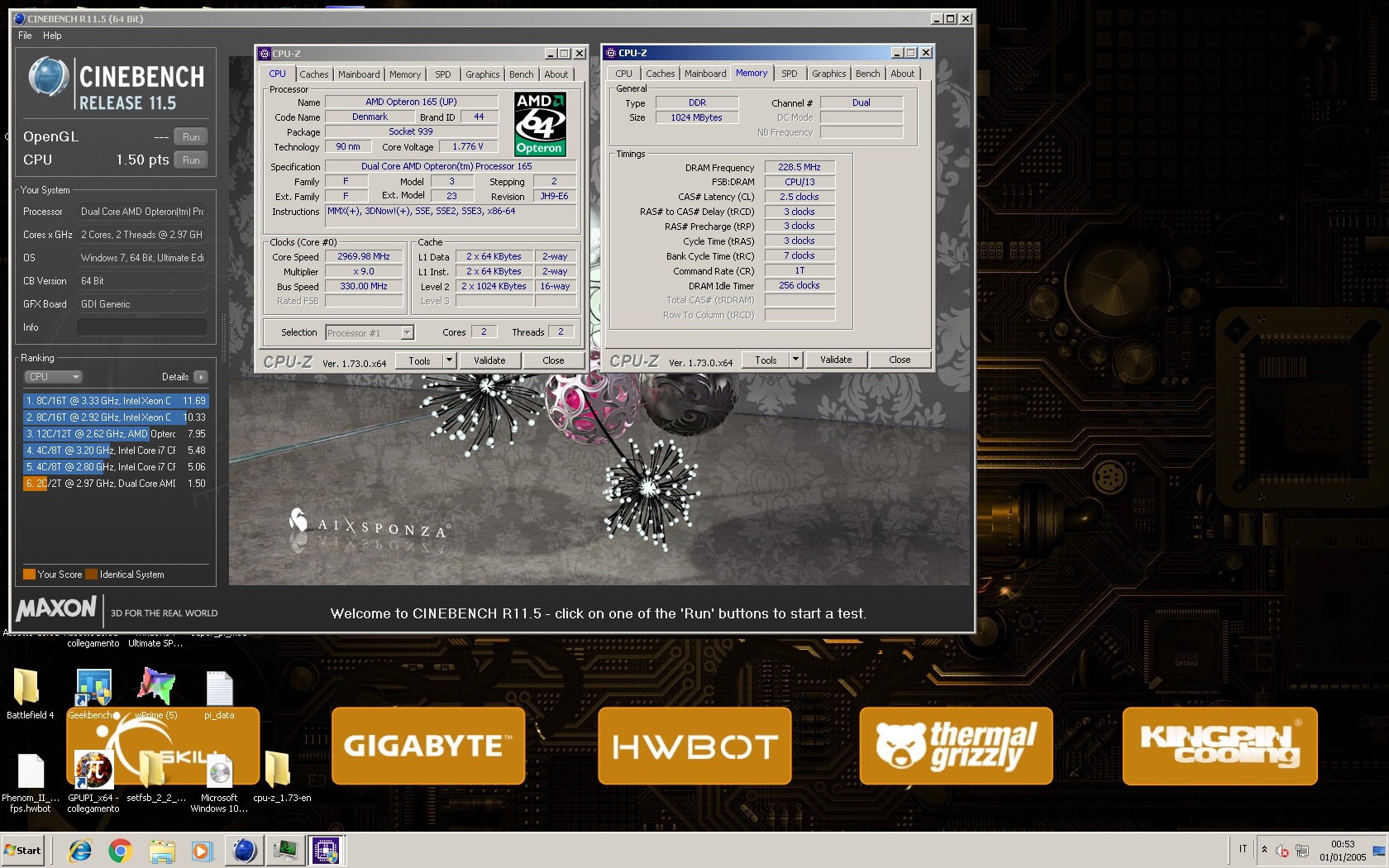The image size is (1389, 868).
Task: Open the Cinebench File menu
Action: pyautogui.click(x=25, y=36)
